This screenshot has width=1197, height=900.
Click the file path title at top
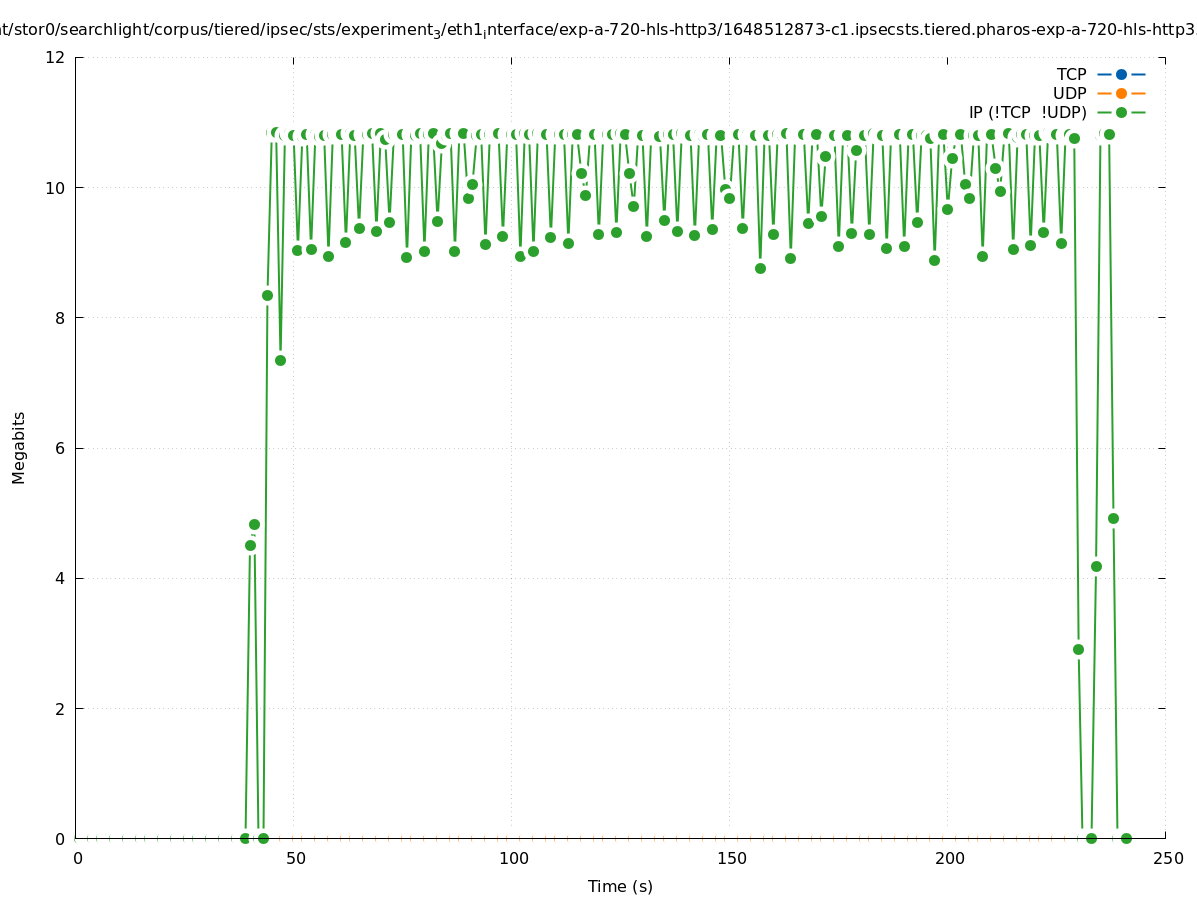pos(598,31)
